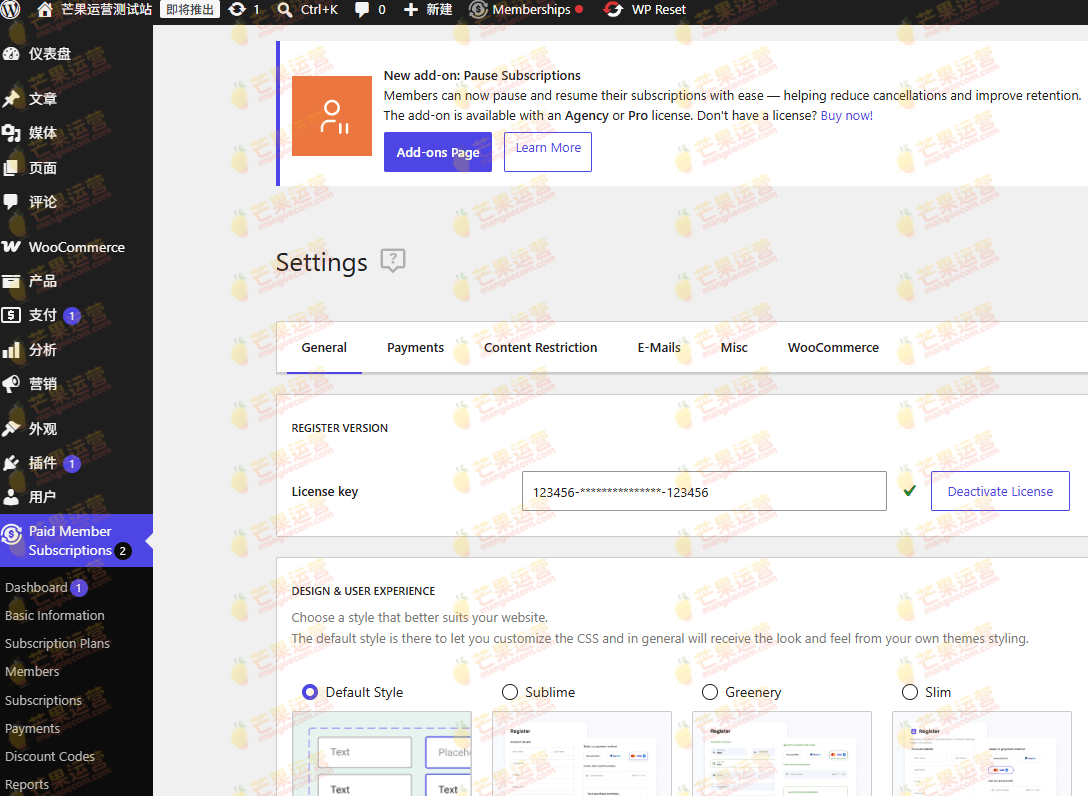Click the 营销 megaphone icon
This screenshot has width=1088, height=796.
pyautogui.click(x=11, y=384)
